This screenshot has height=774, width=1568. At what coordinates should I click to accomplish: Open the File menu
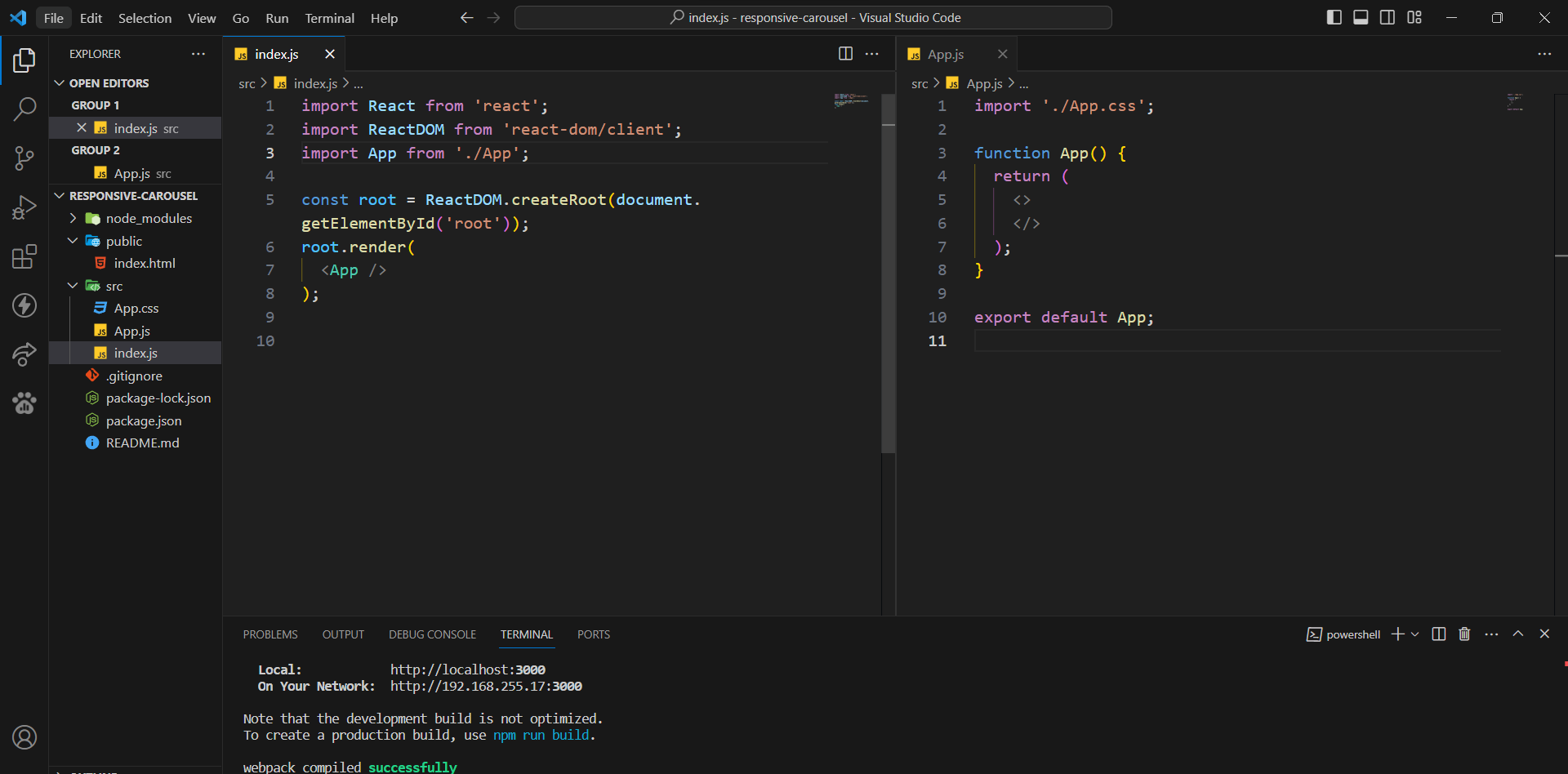tap(53, 18)
